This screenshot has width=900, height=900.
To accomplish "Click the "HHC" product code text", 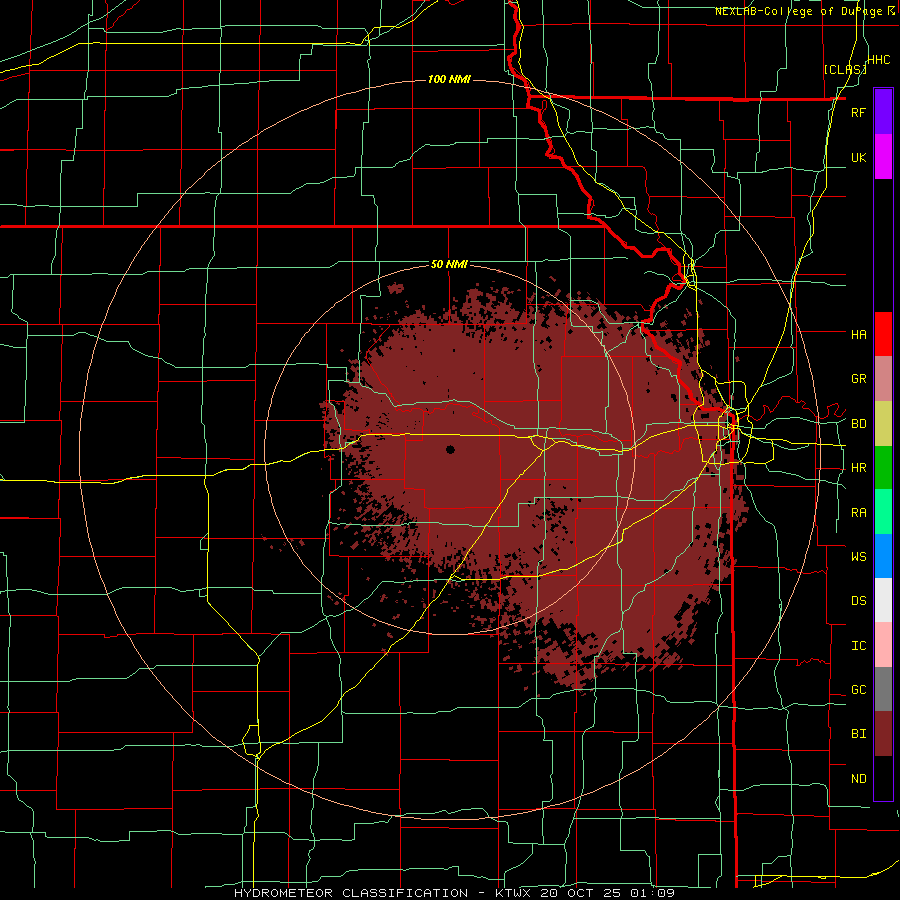I will (x=879, y=60).
